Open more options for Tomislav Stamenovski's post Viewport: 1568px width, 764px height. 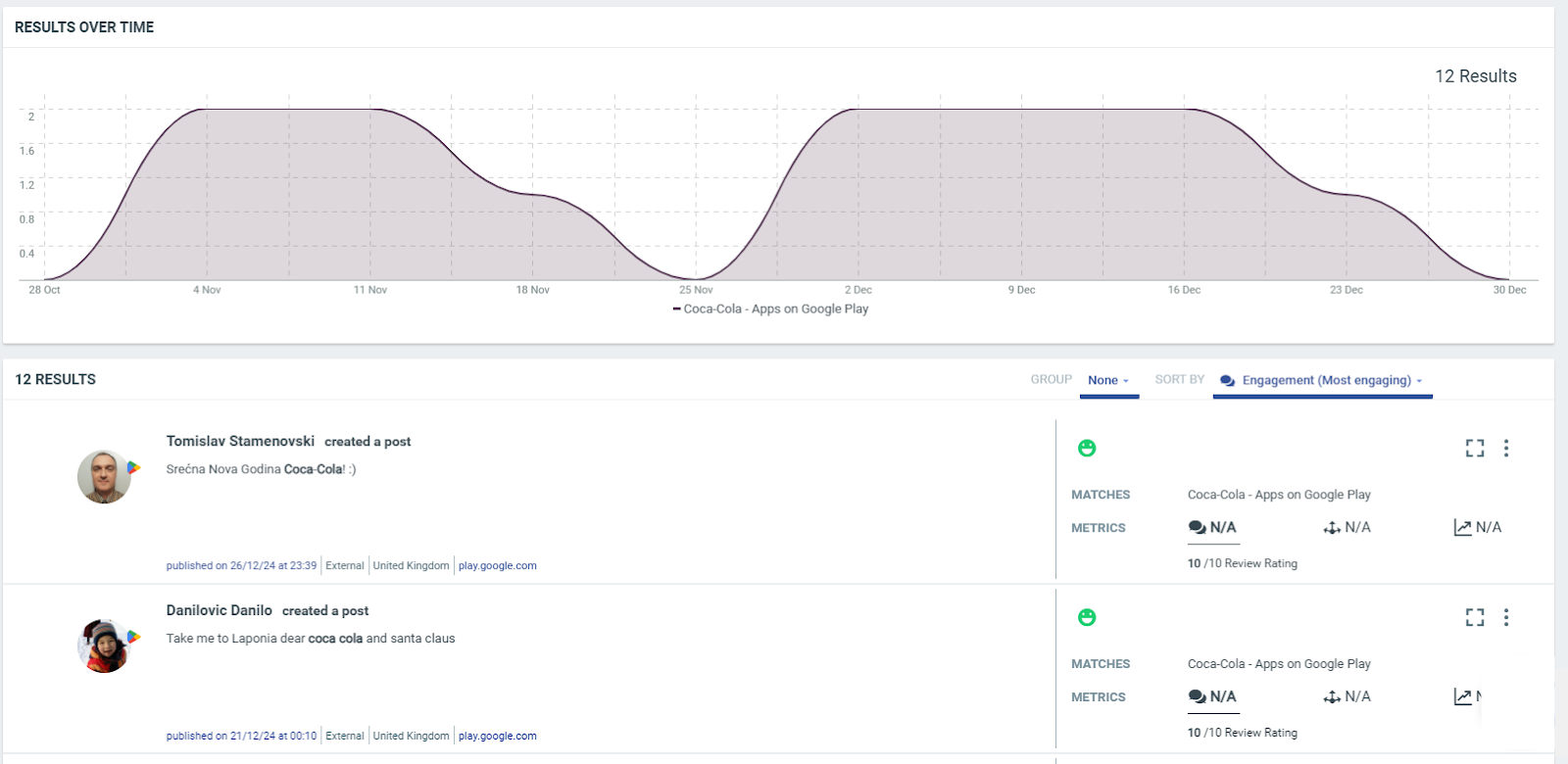click(x=1506, y=449)
